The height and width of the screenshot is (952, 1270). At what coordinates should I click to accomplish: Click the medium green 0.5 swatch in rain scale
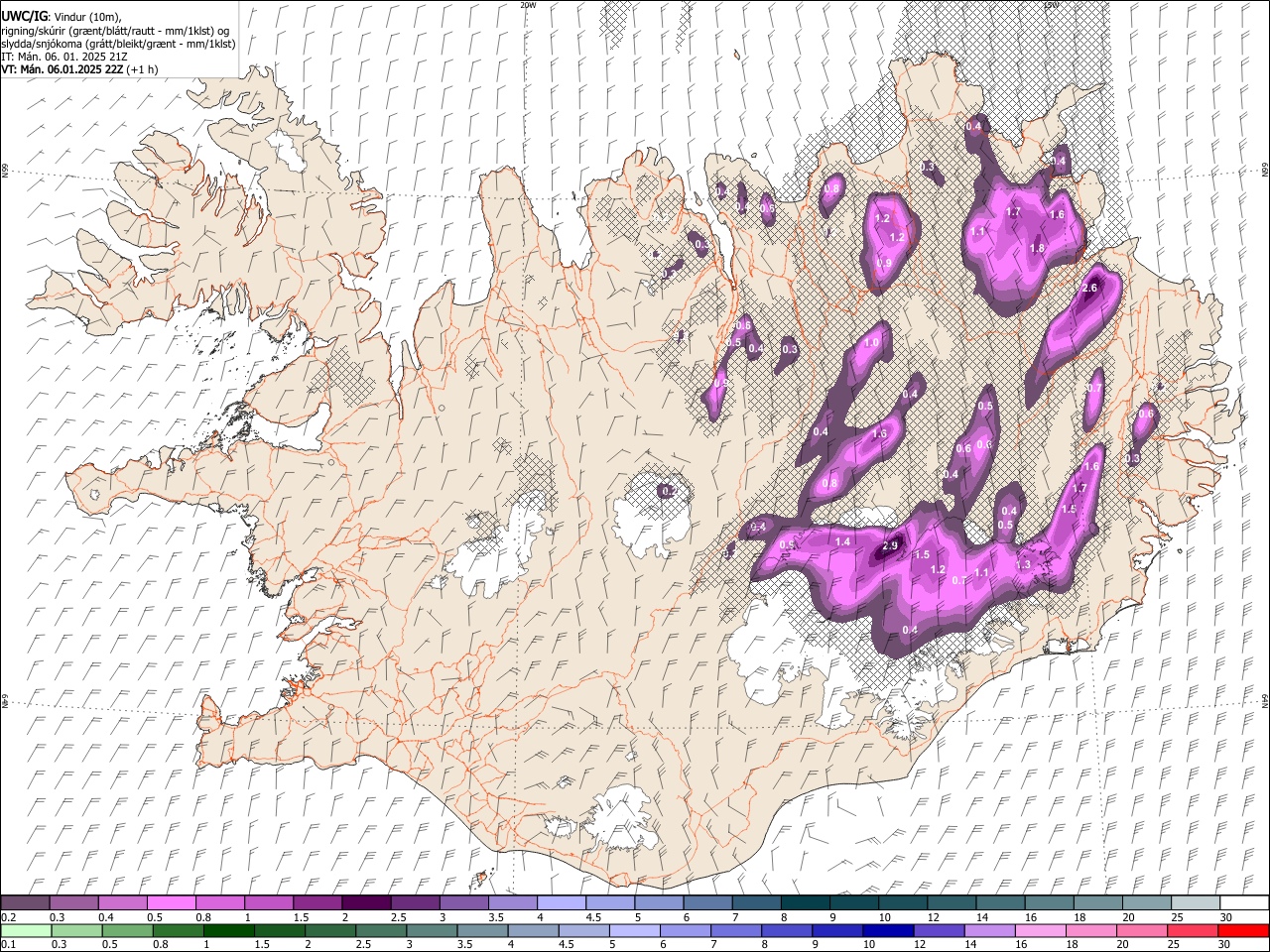(x=128, y=930)
